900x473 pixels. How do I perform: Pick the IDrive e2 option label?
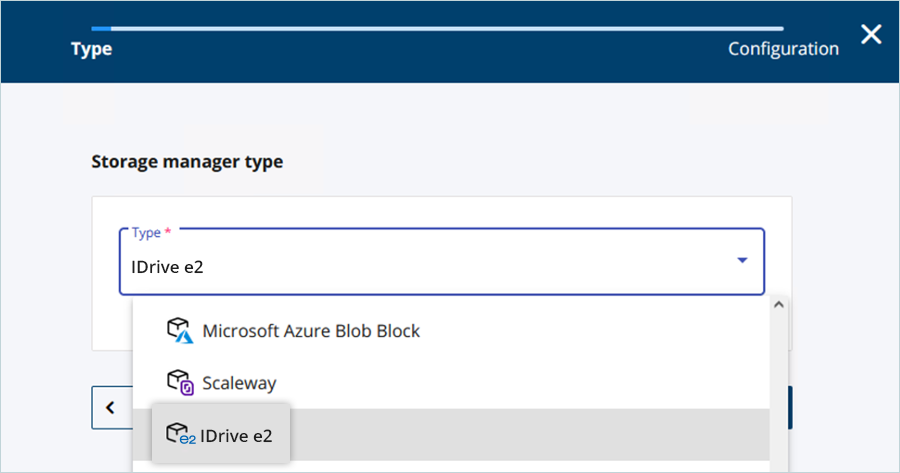[236, 435]
